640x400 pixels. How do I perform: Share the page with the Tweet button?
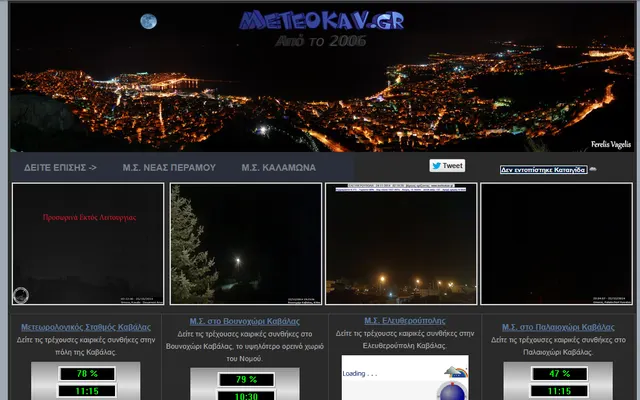coord(447,166)
